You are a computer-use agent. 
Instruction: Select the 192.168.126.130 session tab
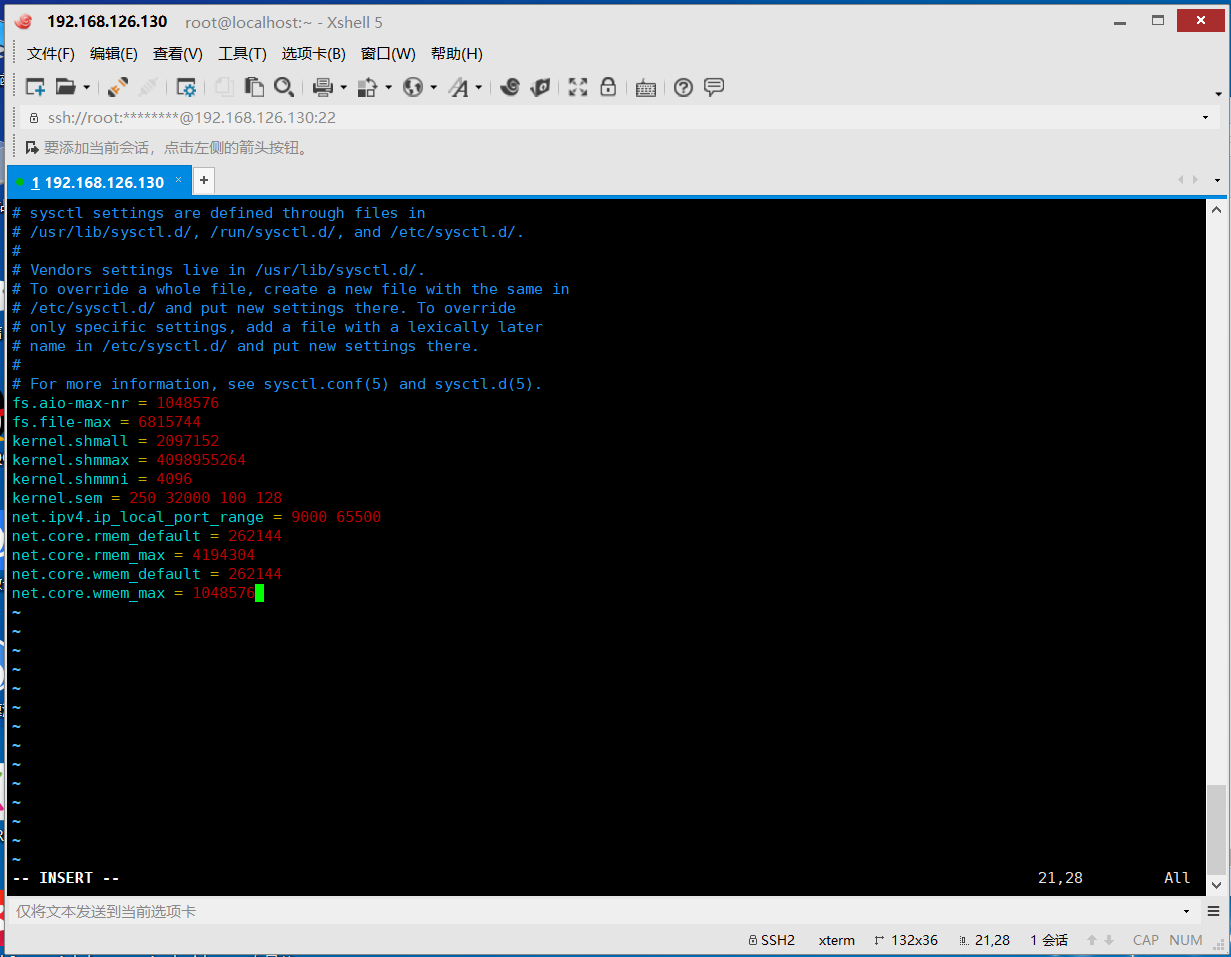[x=97, y=182]
